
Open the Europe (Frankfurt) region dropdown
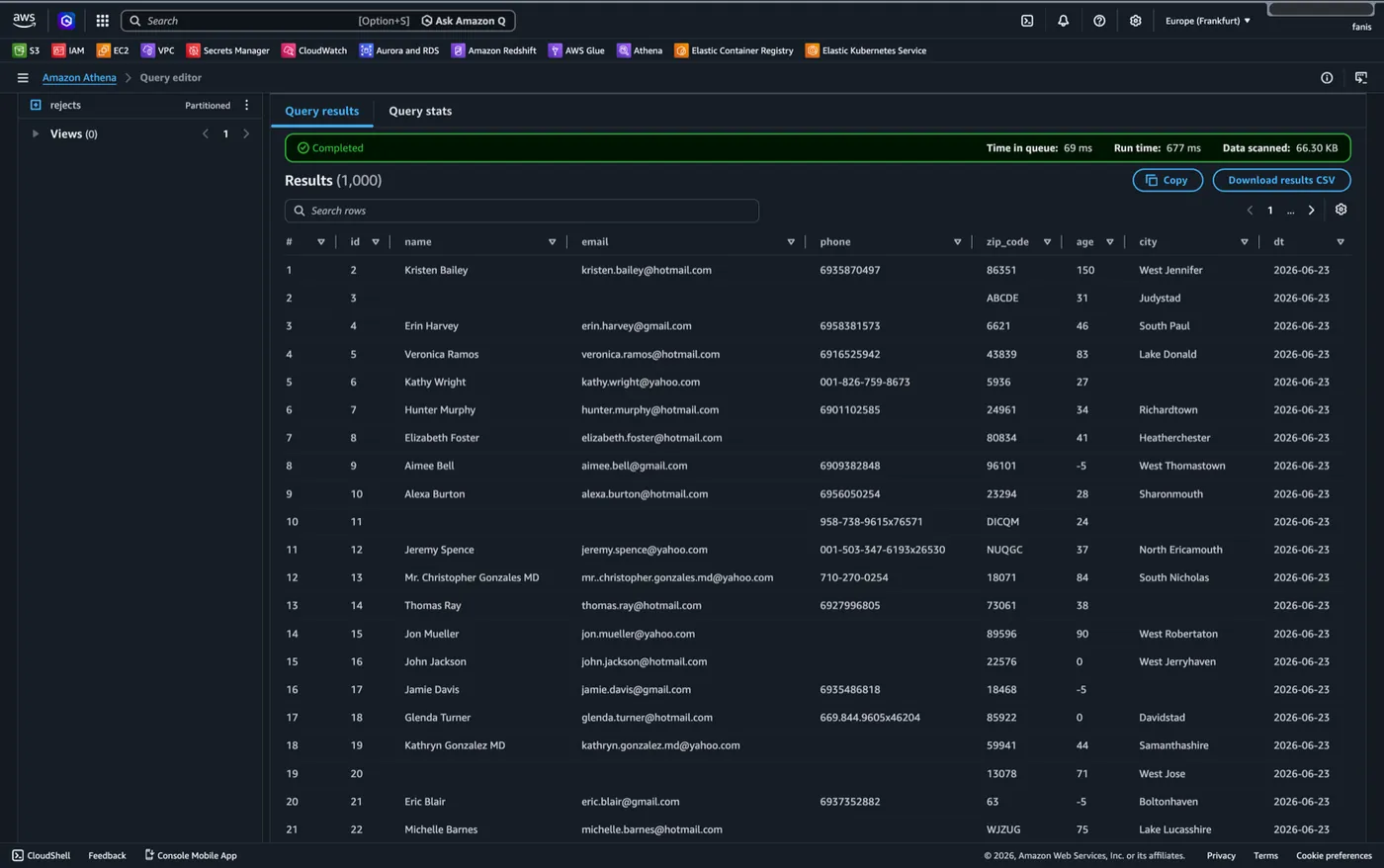point(1208,20)
